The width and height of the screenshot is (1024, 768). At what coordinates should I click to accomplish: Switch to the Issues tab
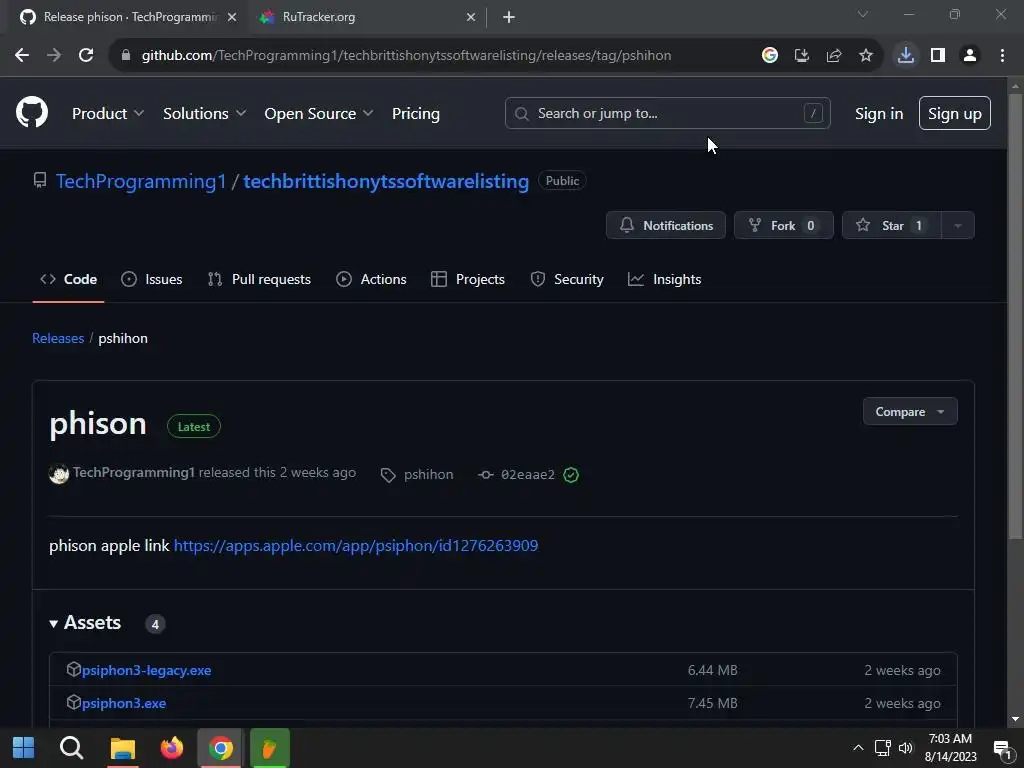coord(152,280)
